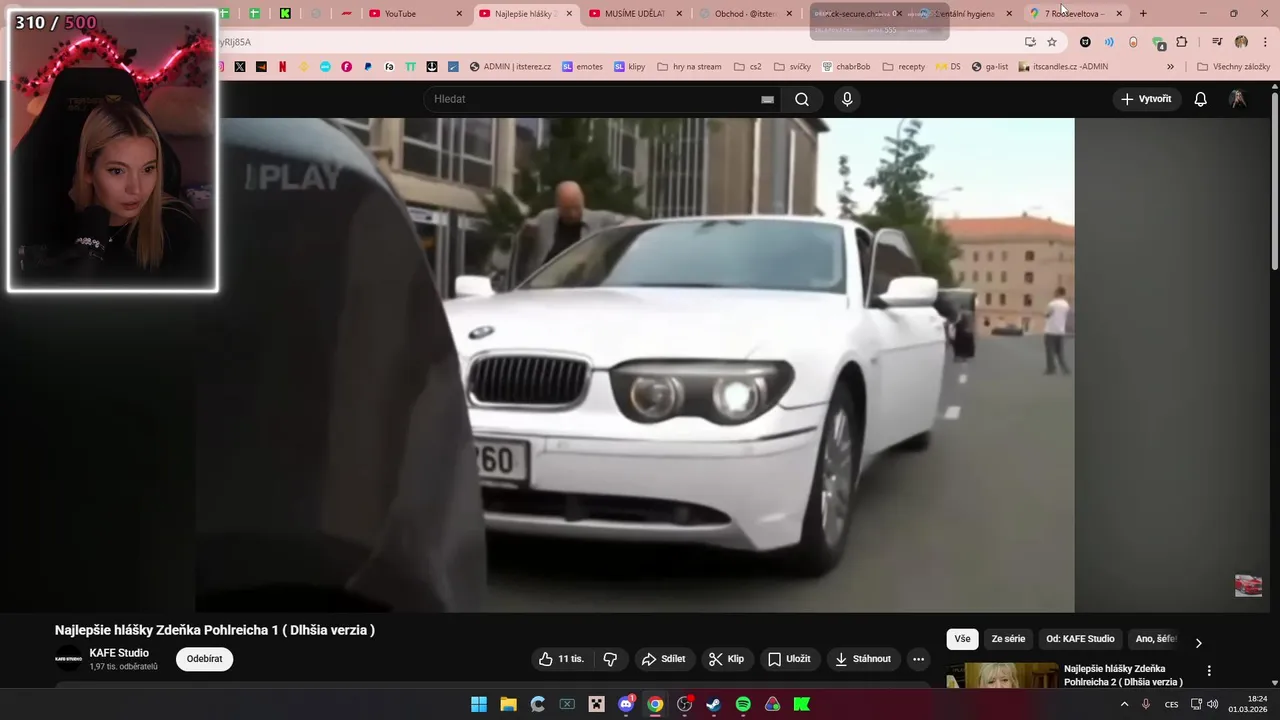The image size is (1280, 720).
Task: Open Chrome profile avatar in toolbar
Action: (x=1241, y=42)
